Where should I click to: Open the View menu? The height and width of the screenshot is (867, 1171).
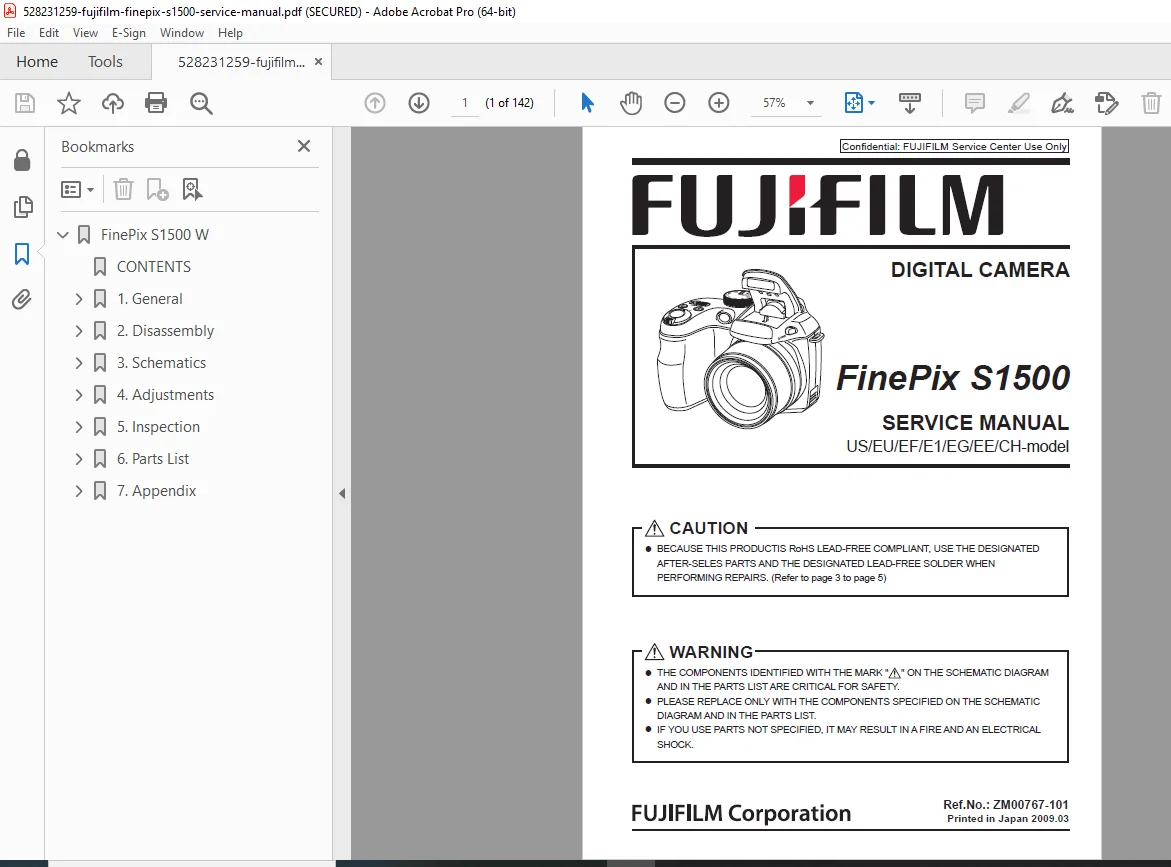click(x=85, y=33)
